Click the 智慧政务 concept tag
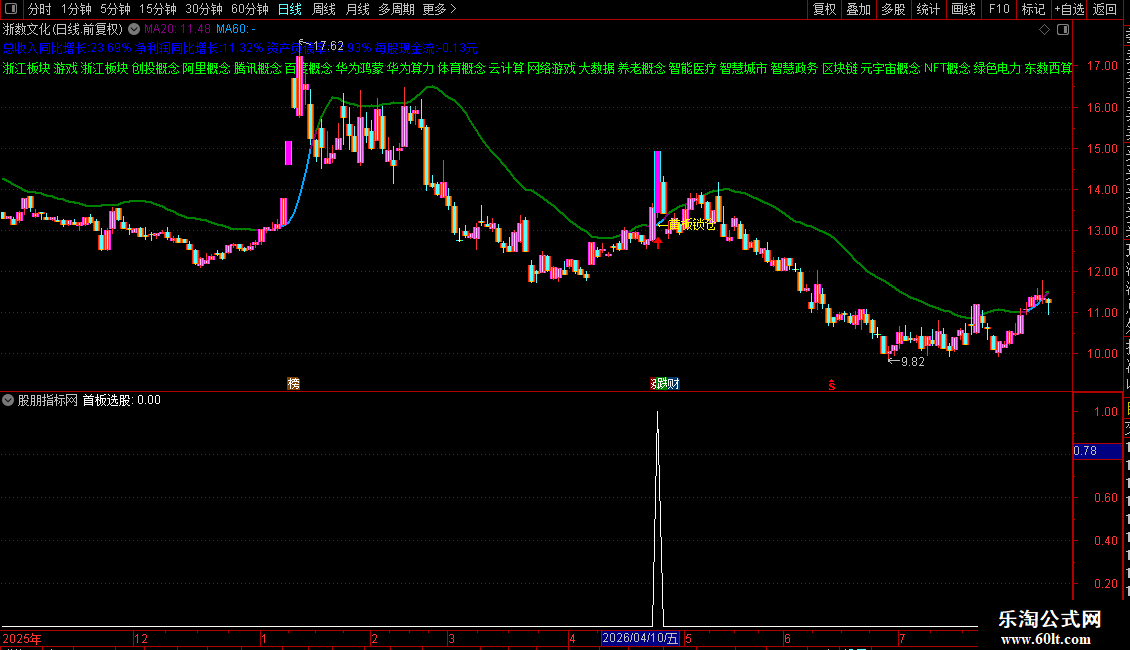Viewport: 1130px width, 650px height. click(x=795, y=68)
